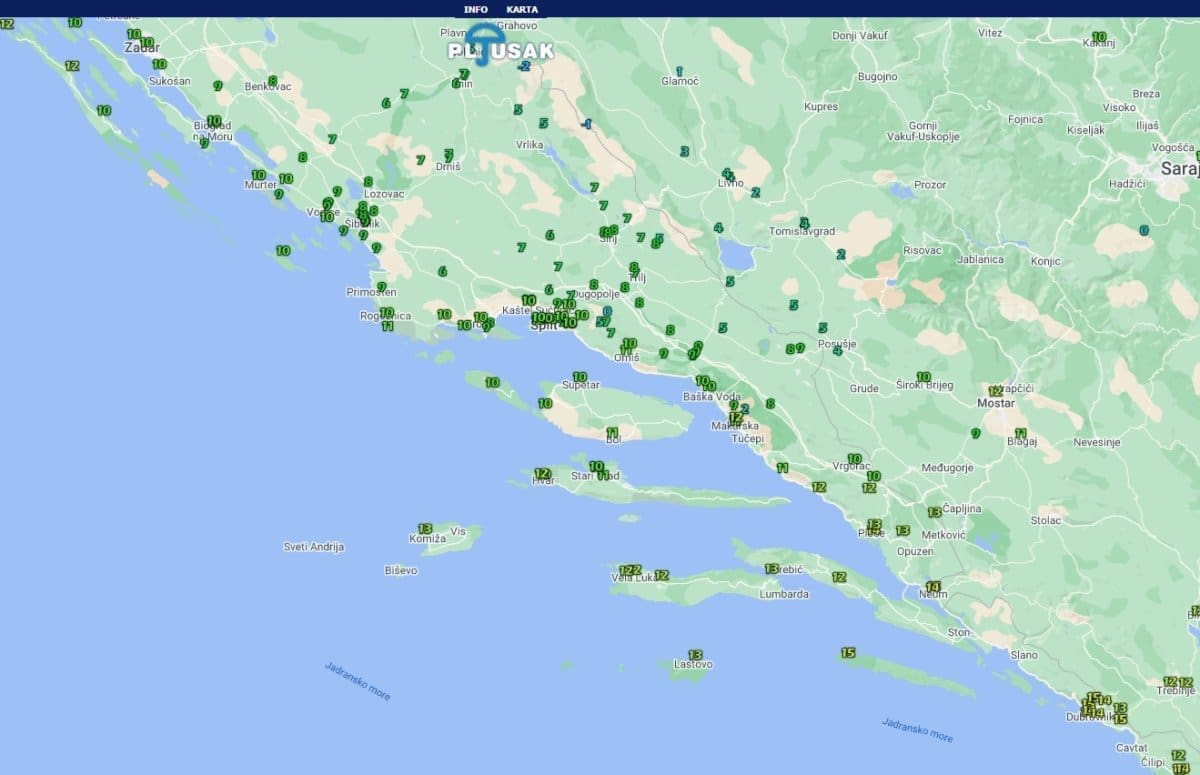
Task: Click the 0 marker near Hadžići
Action: pyautogui.click(x=1144, y=230)
